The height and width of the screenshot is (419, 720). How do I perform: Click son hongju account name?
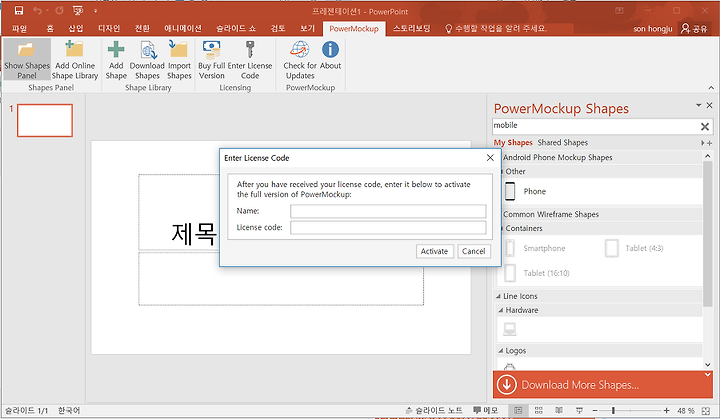point(652,28)
